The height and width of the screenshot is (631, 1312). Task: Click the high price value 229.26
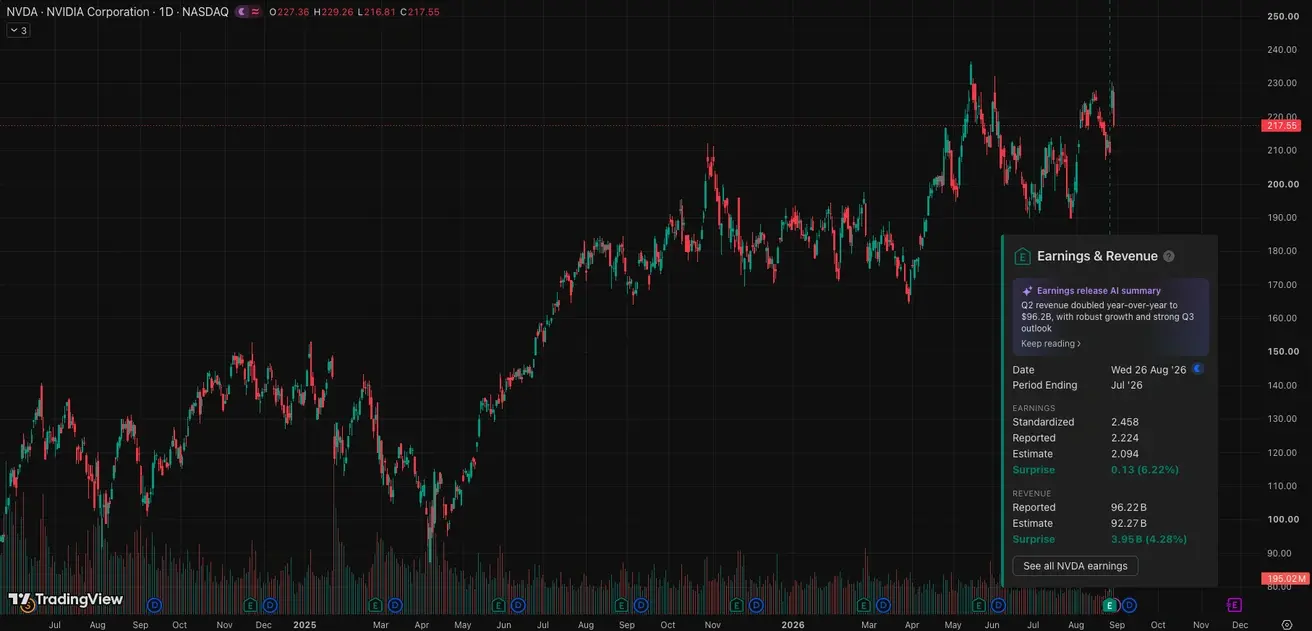pos(337,12)
